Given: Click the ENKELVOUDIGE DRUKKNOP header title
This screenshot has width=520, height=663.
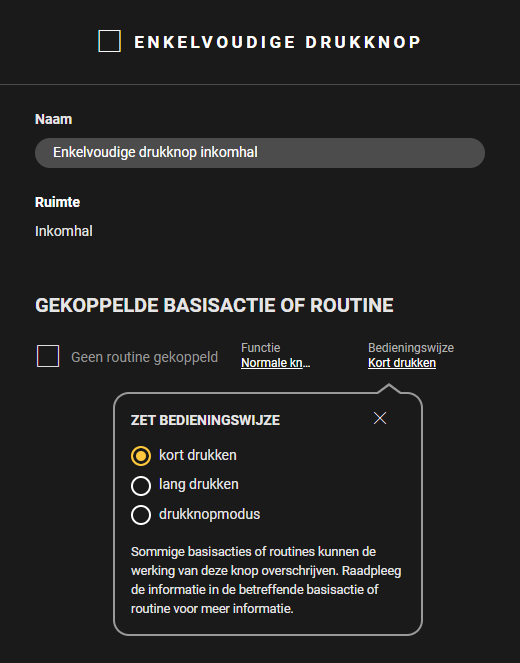Looking at the screenshot, I should point(277,42).
